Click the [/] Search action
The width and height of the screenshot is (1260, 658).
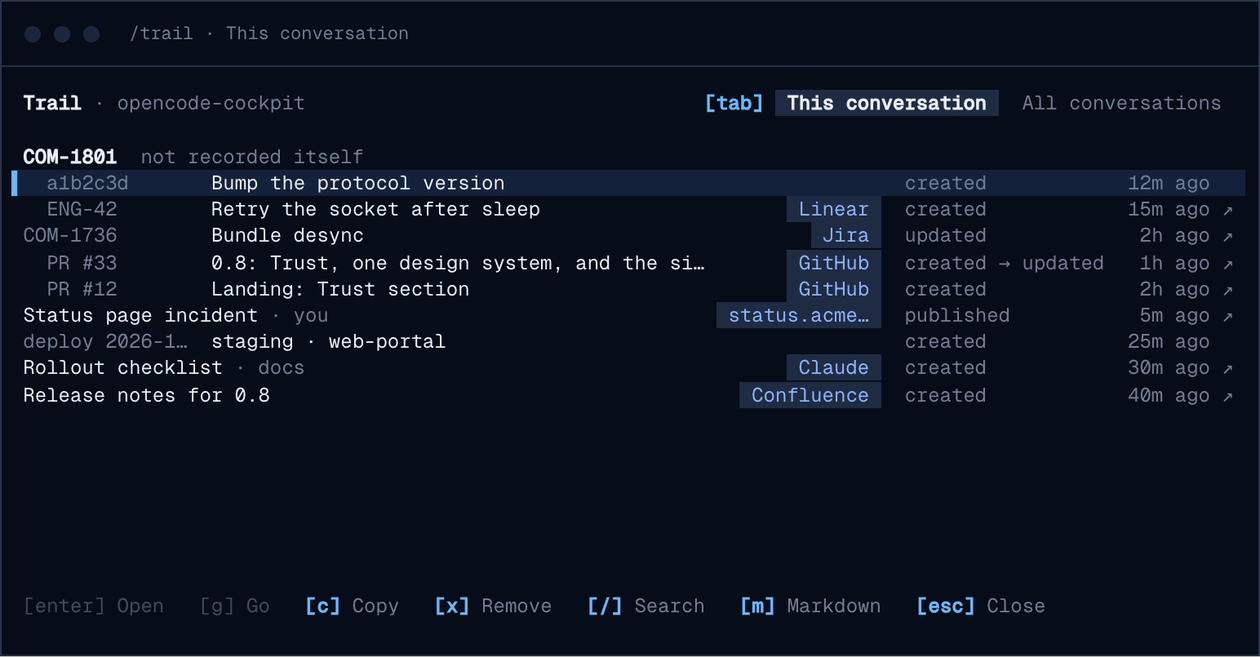click(x=646, y=606)
